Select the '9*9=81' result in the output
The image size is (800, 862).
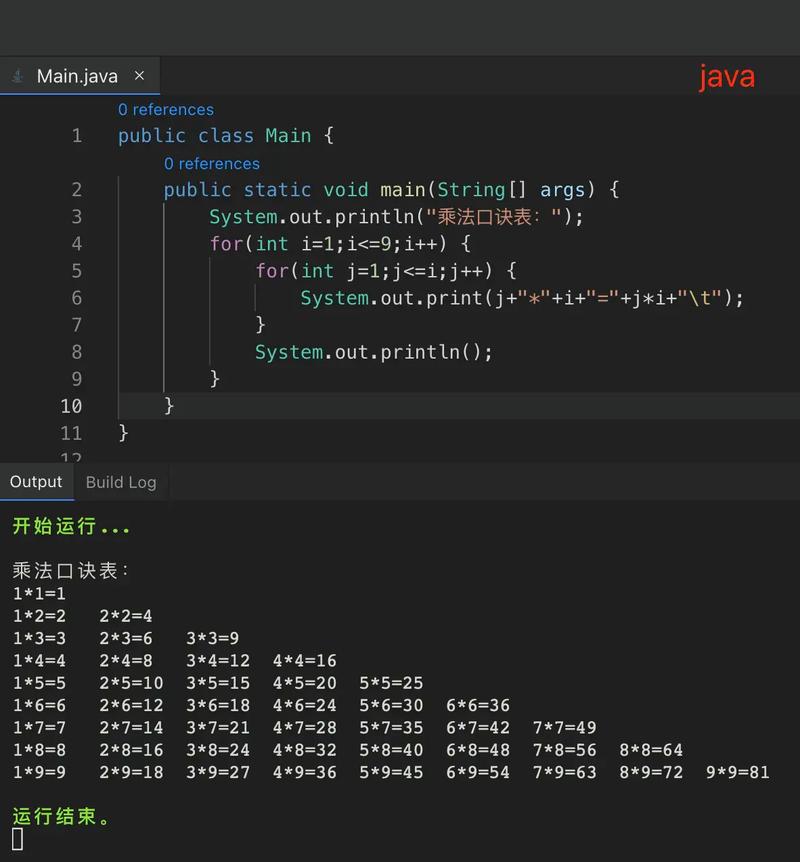click(740, 772)
